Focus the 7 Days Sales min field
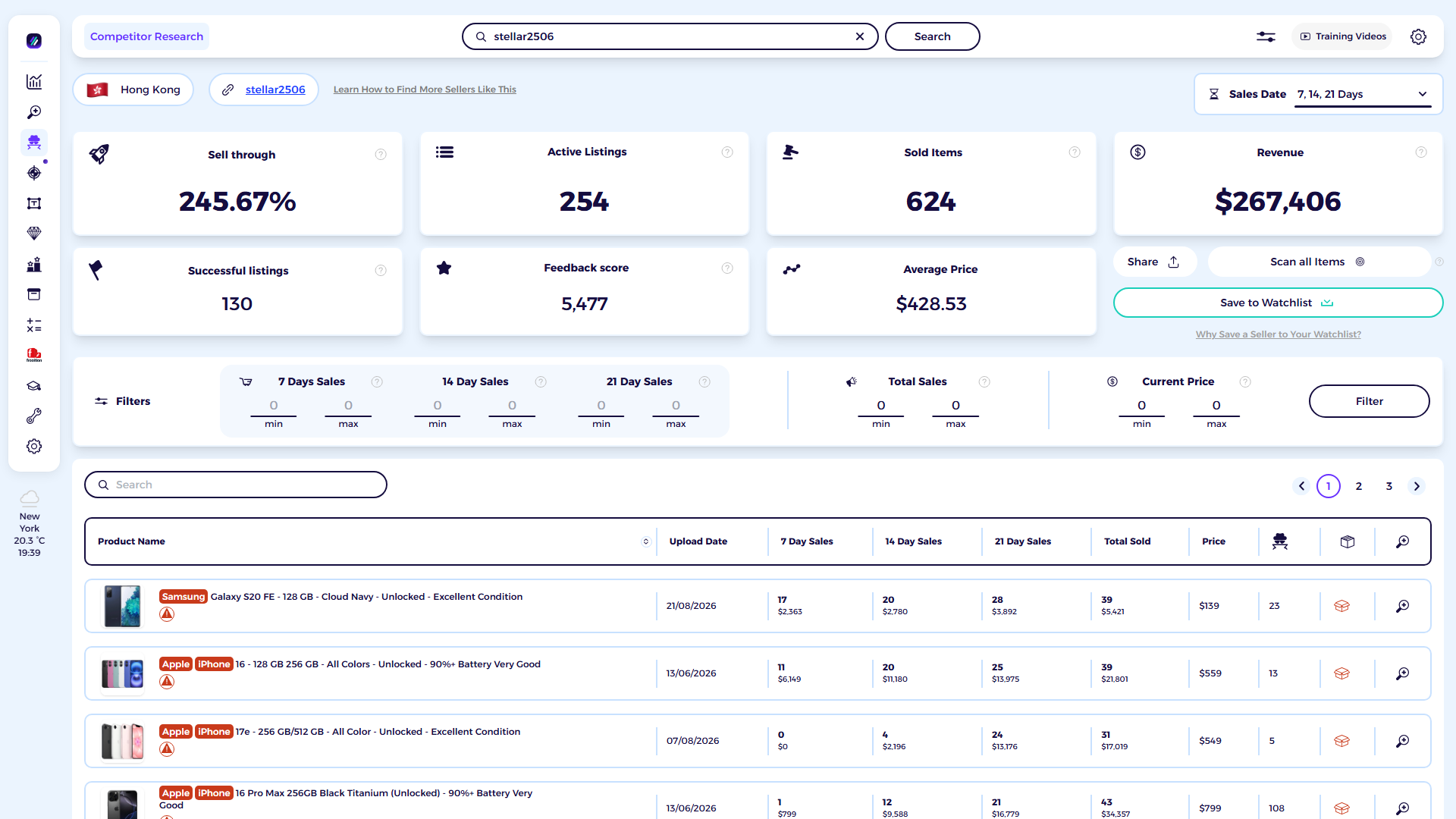1456x819 pixels. point(274,406)
